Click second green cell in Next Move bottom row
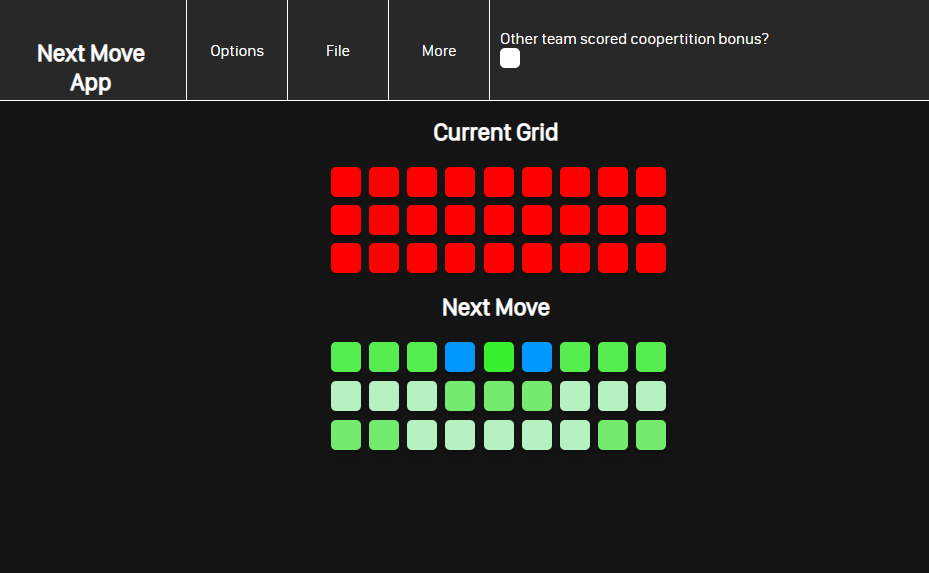 (384, 435)
